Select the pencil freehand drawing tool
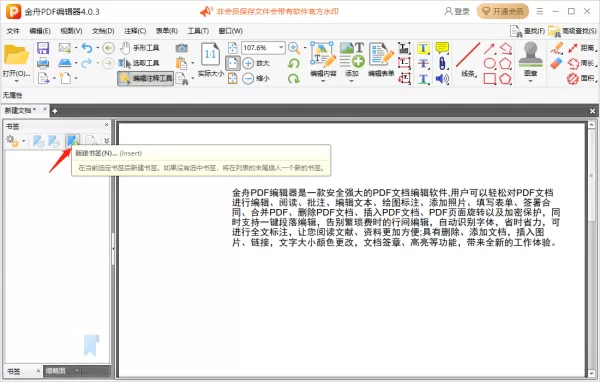The height and width of the screenshot is (382, 600). click(557, 48)
